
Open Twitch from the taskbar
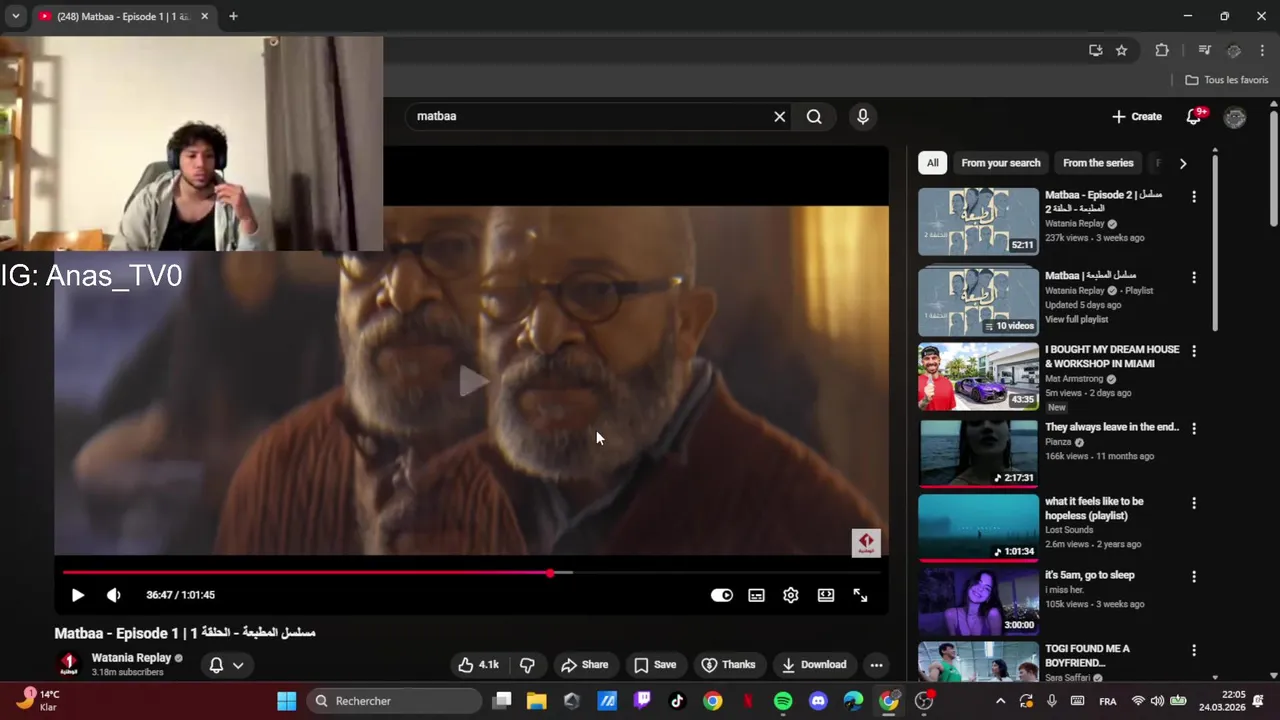pos(642,701)
